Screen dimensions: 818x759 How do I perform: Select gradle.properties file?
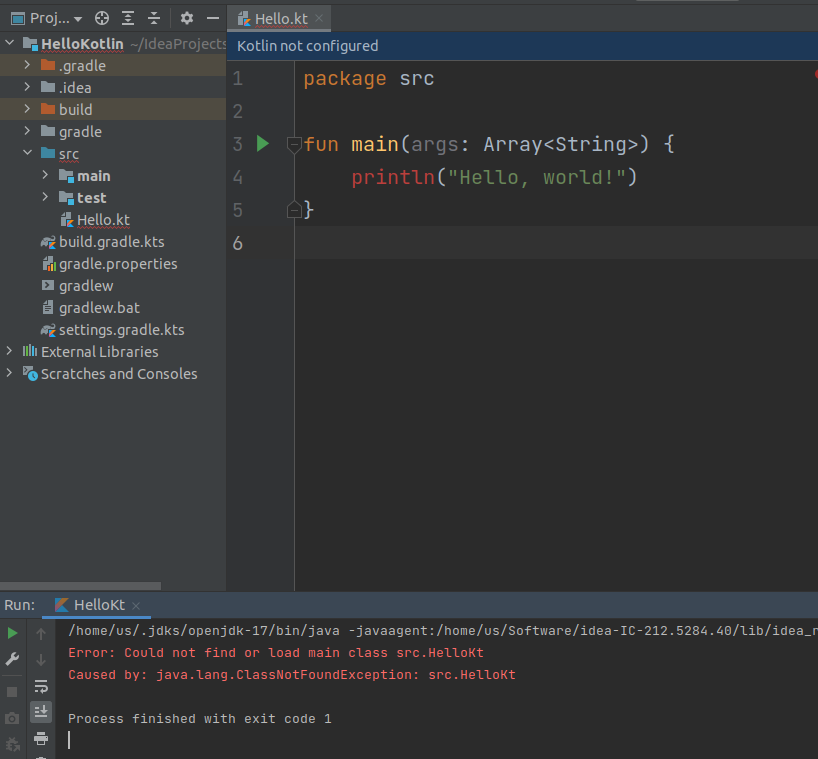point(118,264)
